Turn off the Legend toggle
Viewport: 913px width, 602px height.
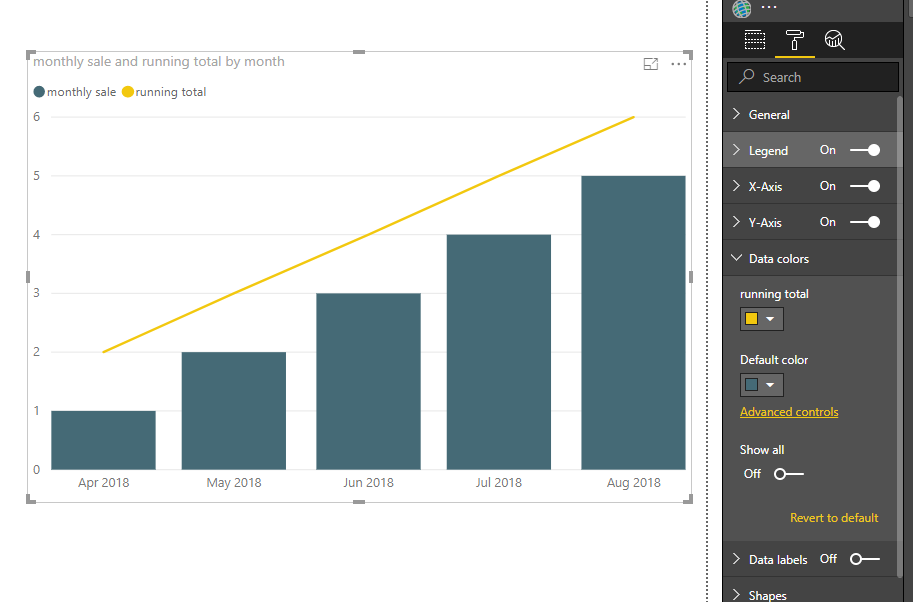pyautogui.click(x=865, y=150)
